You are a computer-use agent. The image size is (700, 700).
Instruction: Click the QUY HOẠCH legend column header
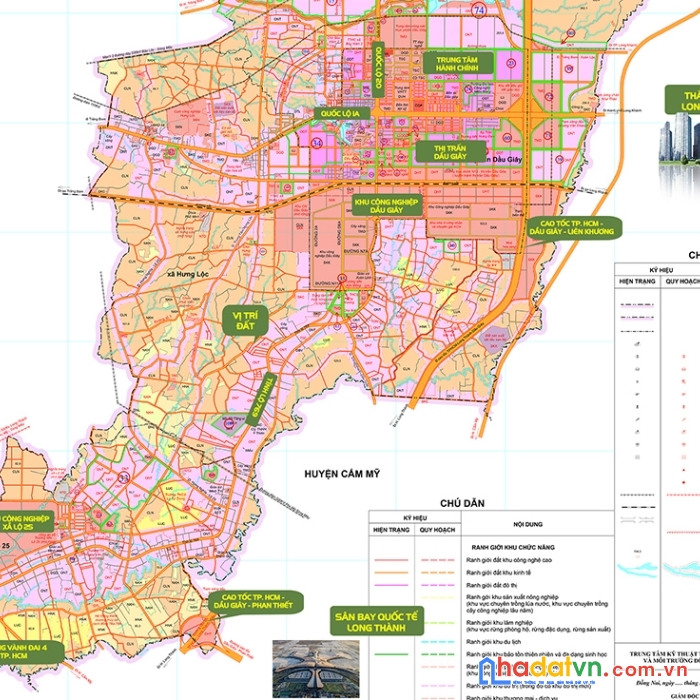click(x=438, y=529)
